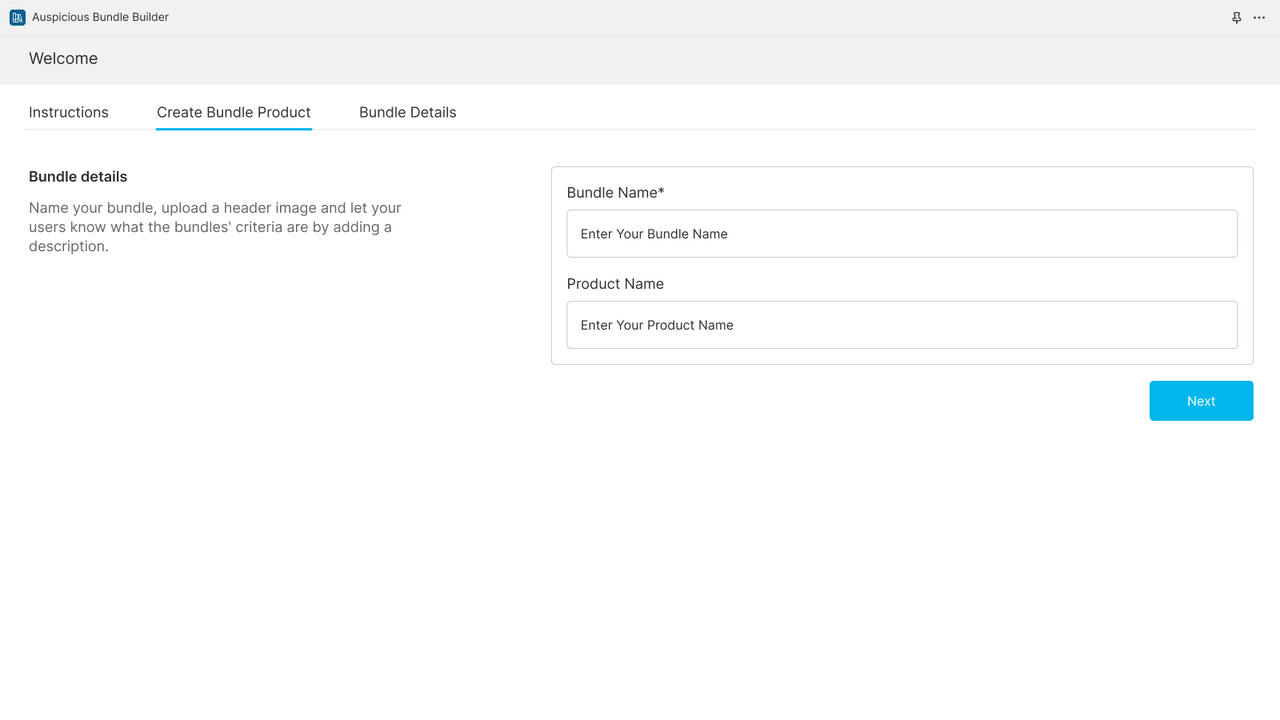1280x720 pixels.
Task: Click the bundle description paragraph text
Action: 214,227
